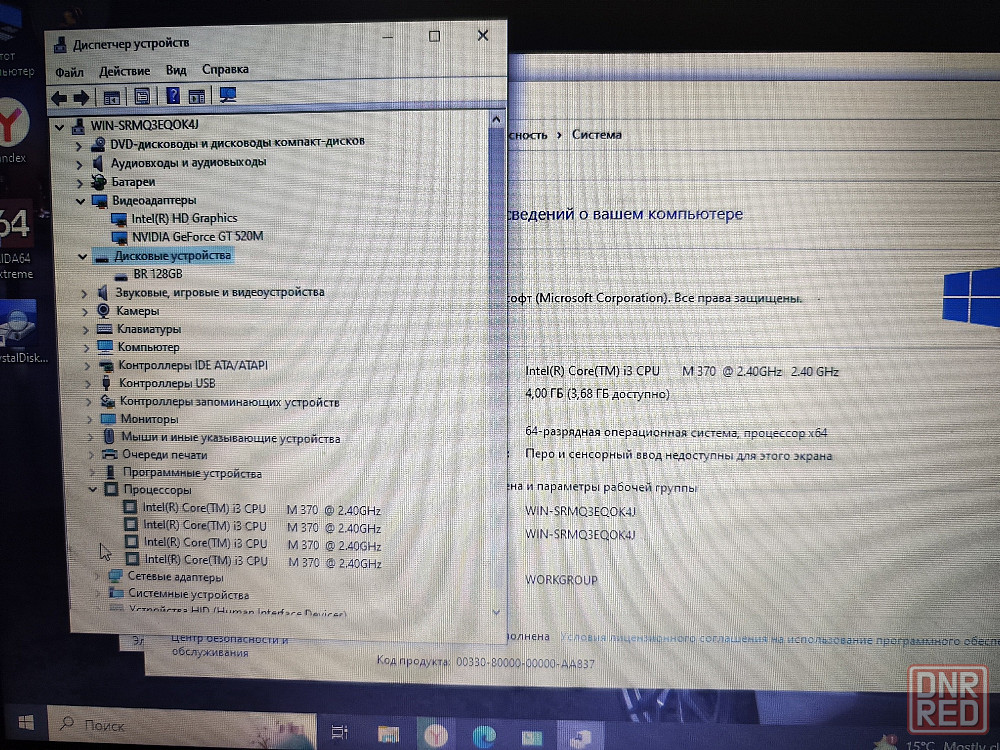Expand the Камеры category
This screenshot has height=750, width=1000.
coord(85,312)
